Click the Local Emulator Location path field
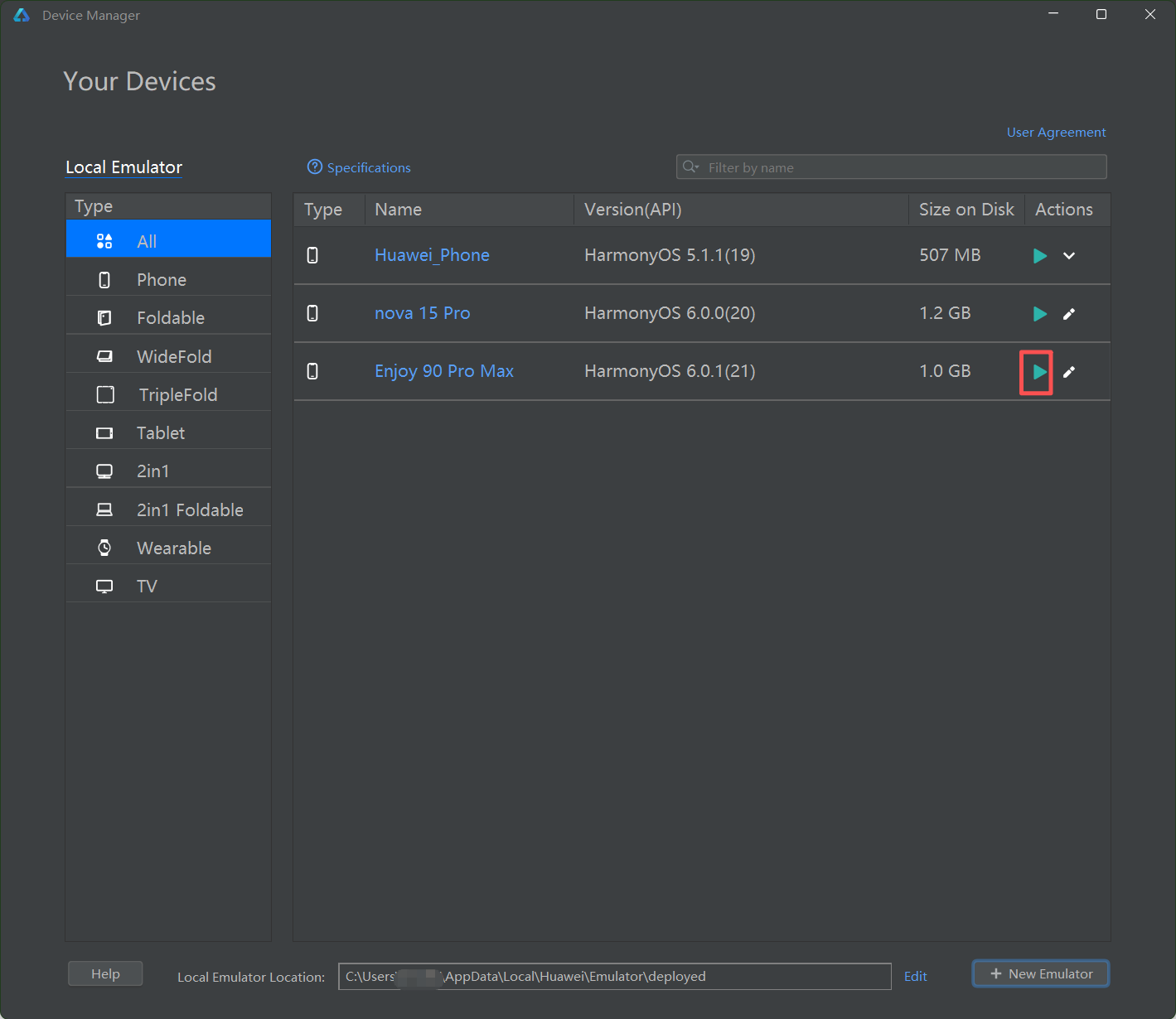Image resolution: width=1176 pixels, height=1019 pixels. pos(614,976)
